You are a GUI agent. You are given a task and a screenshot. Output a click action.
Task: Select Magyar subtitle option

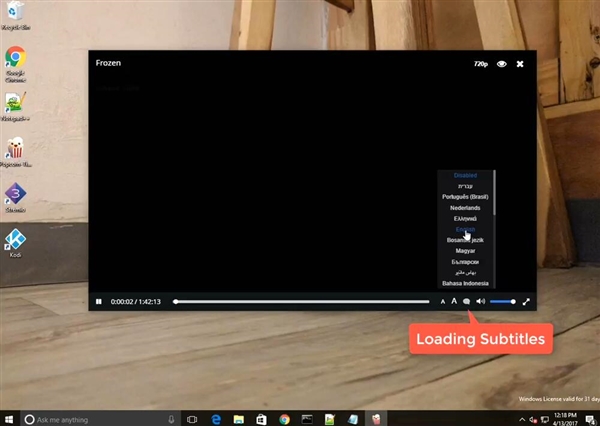(x=465, y=251)
